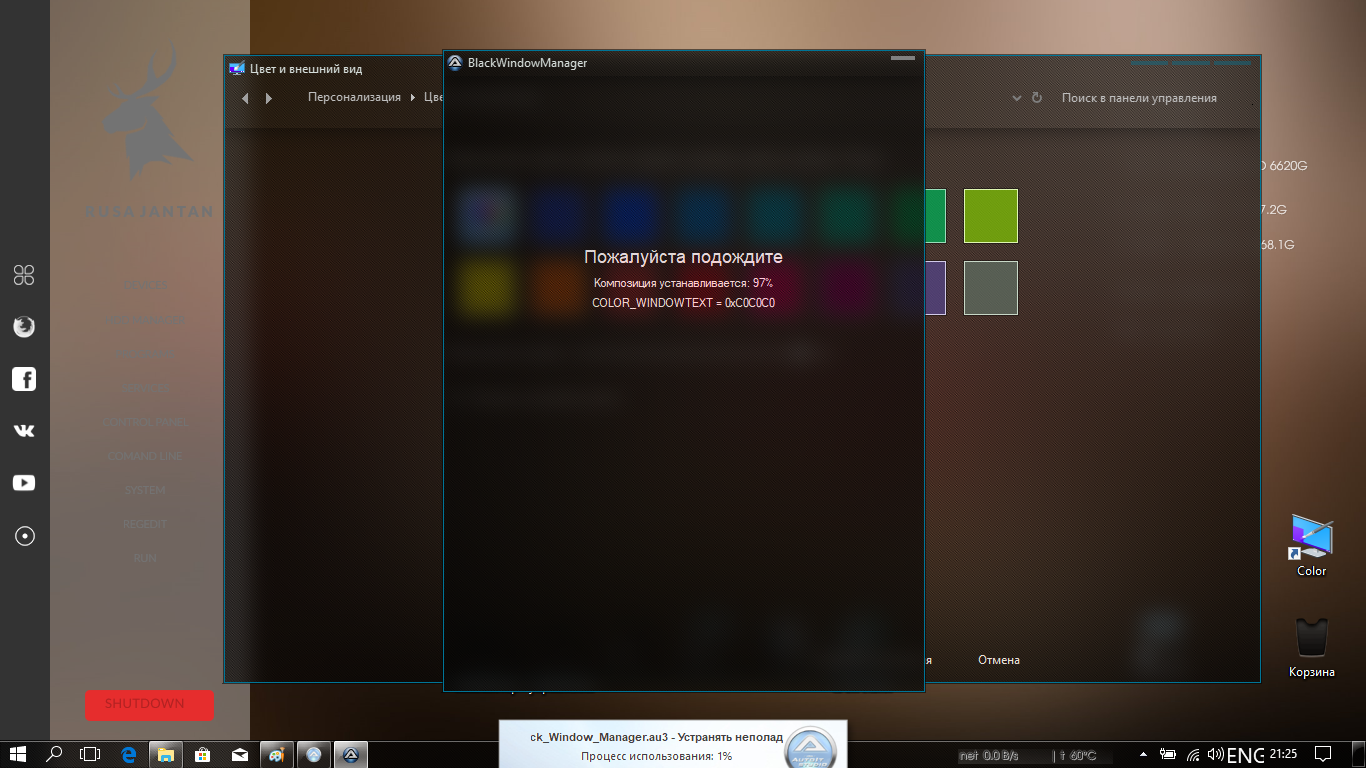Launch Firefox from the left sidebar
Viewport: 1366px width, 768px height.
point(24,326)
